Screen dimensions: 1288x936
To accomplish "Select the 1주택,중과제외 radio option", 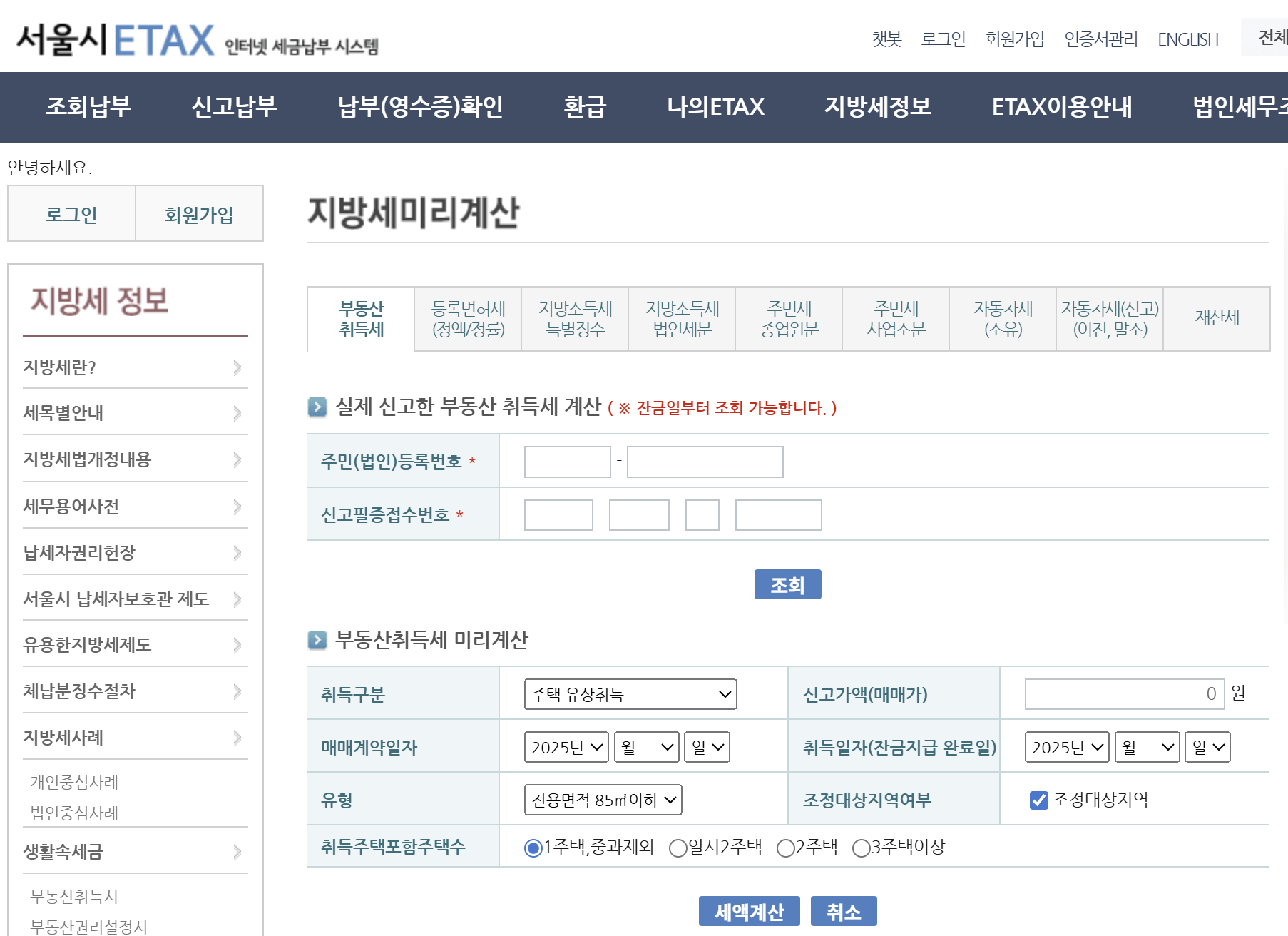I will click(x=533, y=848).
